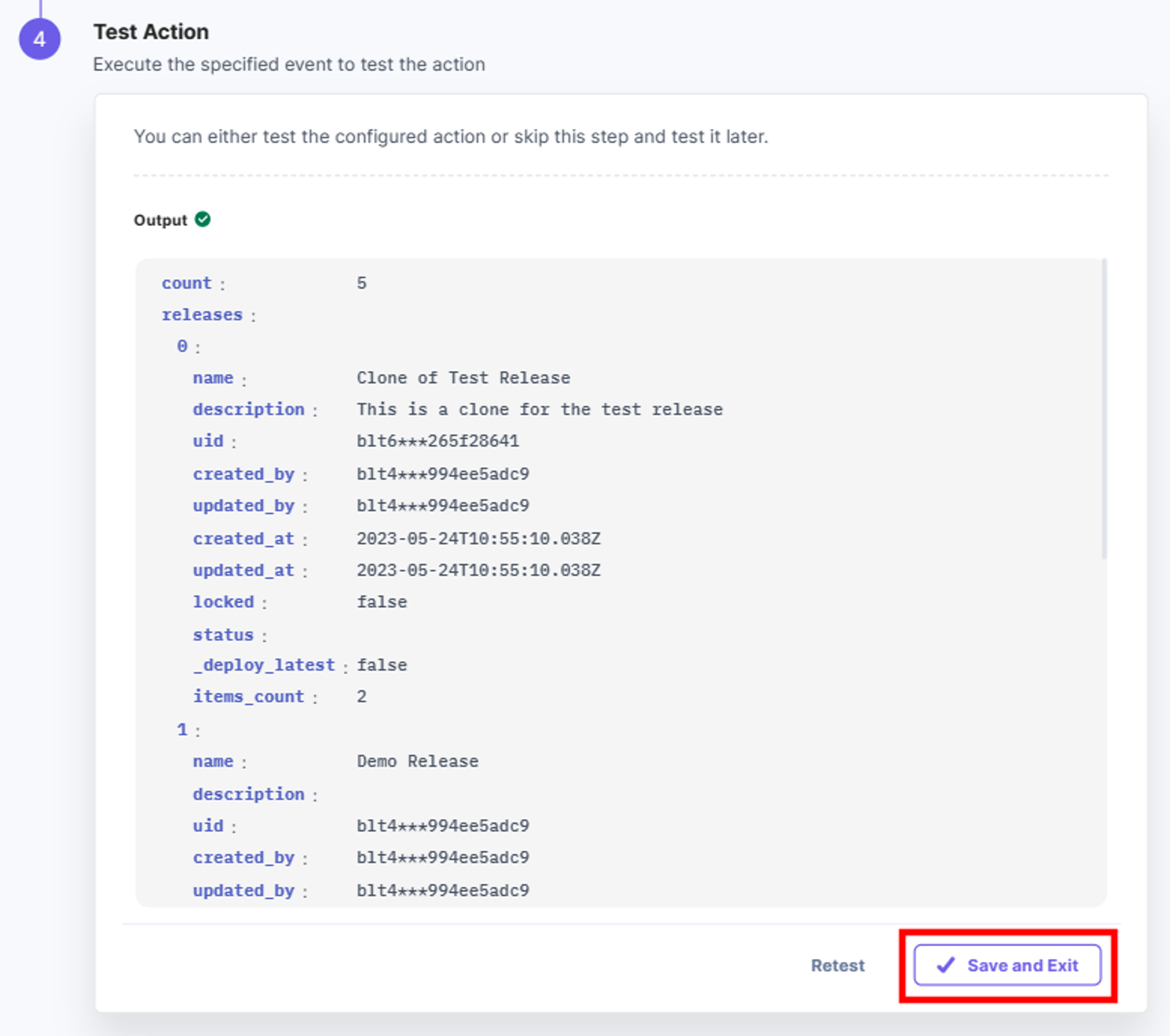Select the 'status' key of release 0
The height and width of the screenshot is (1036, 1170).
[223, 635]
